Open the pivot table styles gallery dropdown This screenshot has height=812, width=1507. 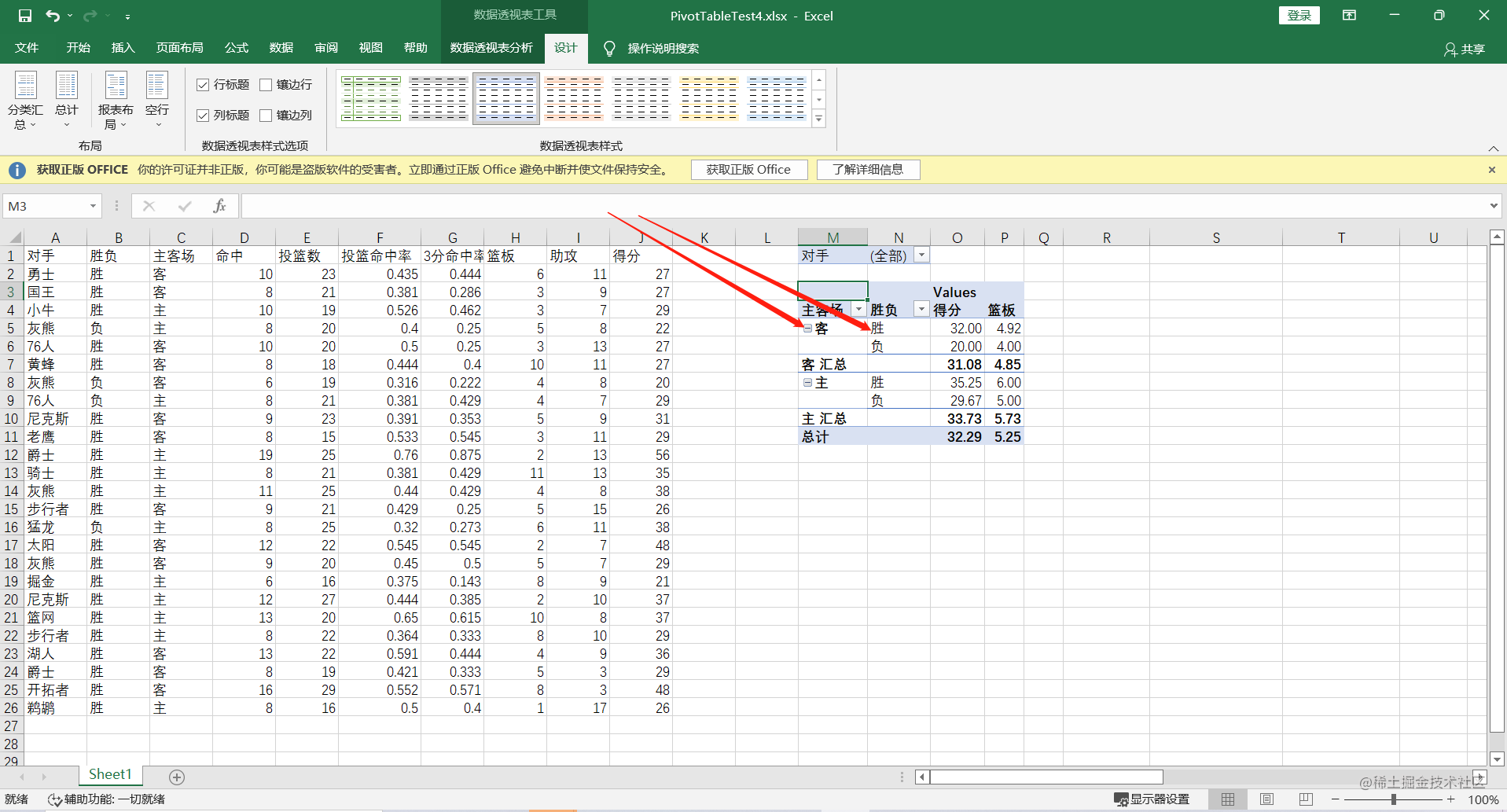click(818, 119)
